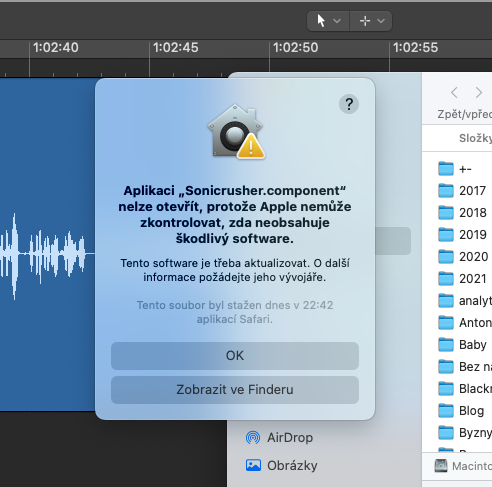492x487 pixels.
Task: Select the 2019 folder icon
Action: [446, 235]
